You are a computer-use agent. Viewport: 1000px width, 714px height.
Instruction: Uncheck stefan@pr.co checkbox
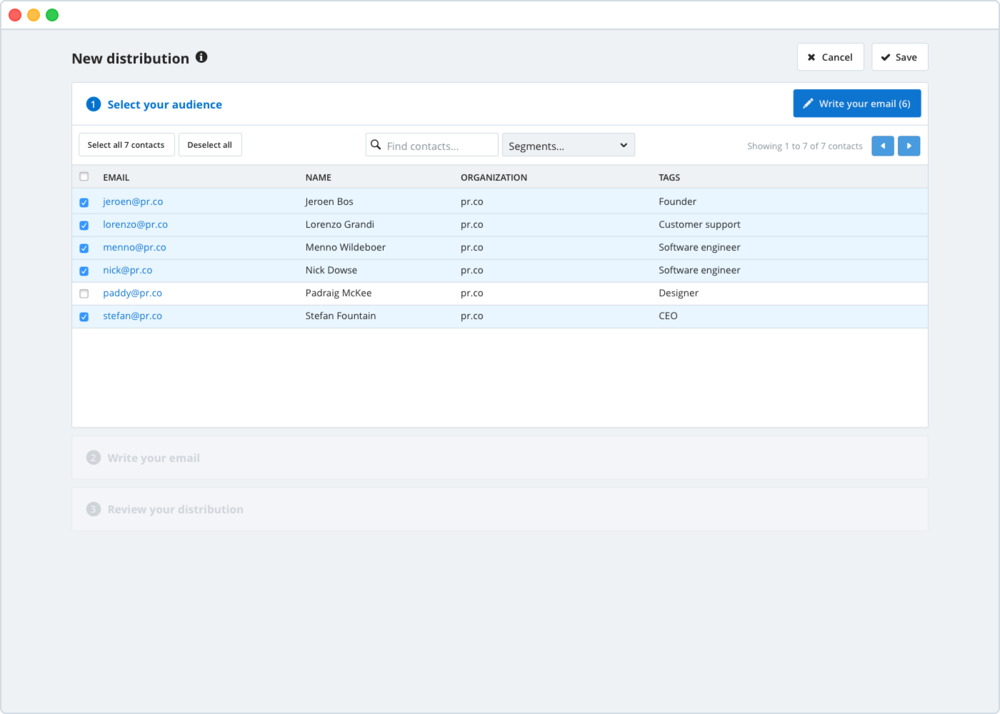pos(84,317)
